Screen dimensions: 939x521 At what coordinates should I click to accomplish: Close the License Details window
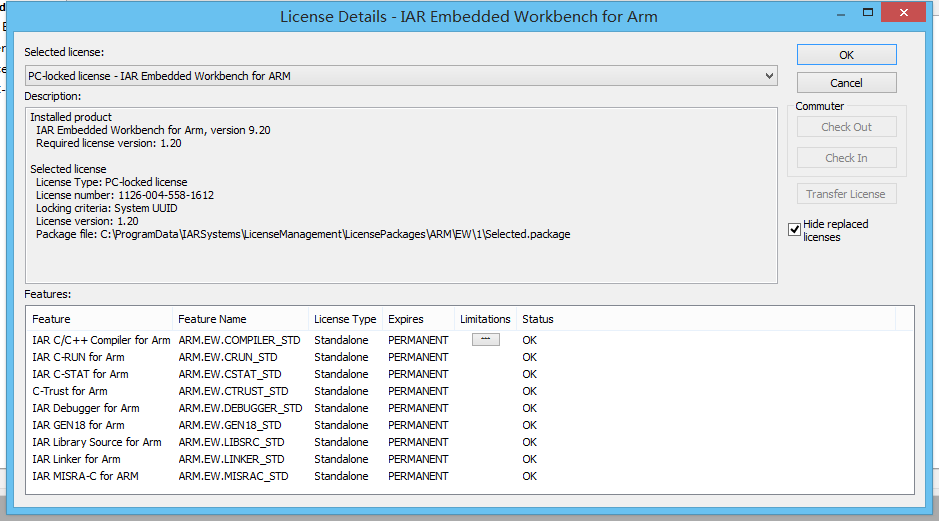tap(904, 13)
